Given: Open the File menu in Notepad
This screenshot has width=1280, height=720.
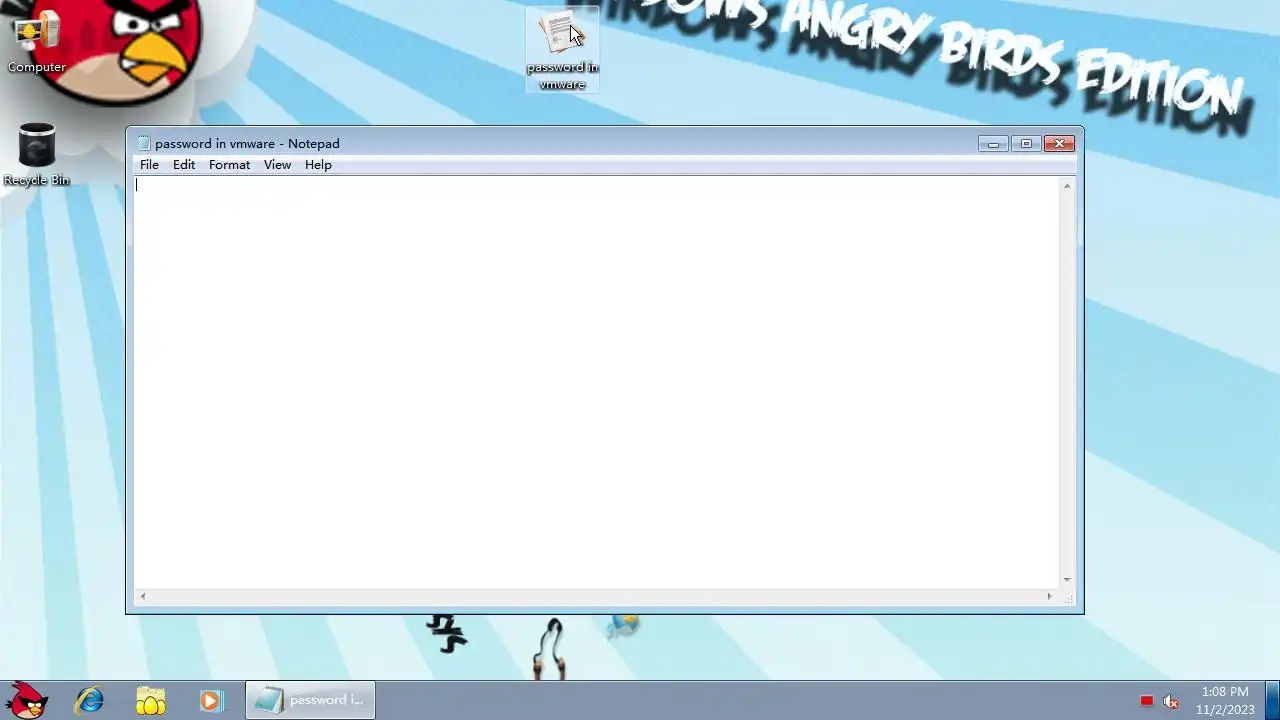Looking at the screenshot, I should click(x=149, y=165).
